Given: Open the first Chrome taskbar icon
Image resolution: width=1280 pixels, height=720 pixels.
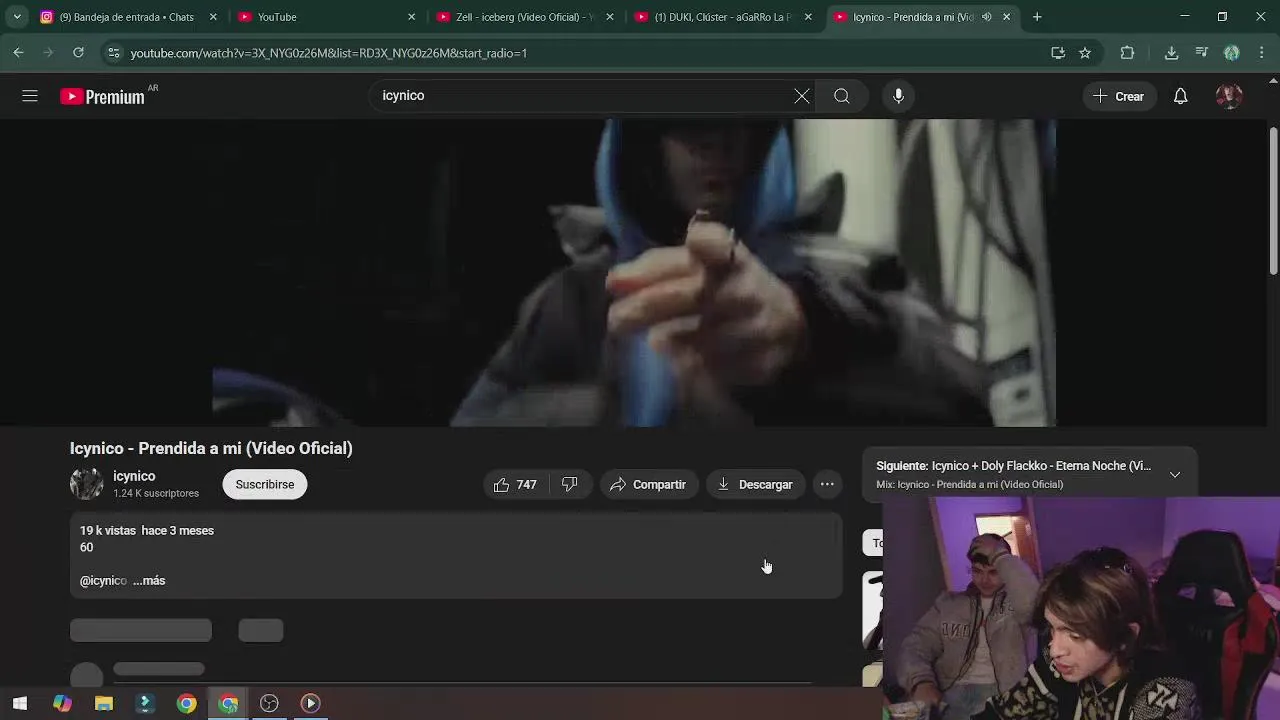Looking at the screenshot, I should pos(186,704).
